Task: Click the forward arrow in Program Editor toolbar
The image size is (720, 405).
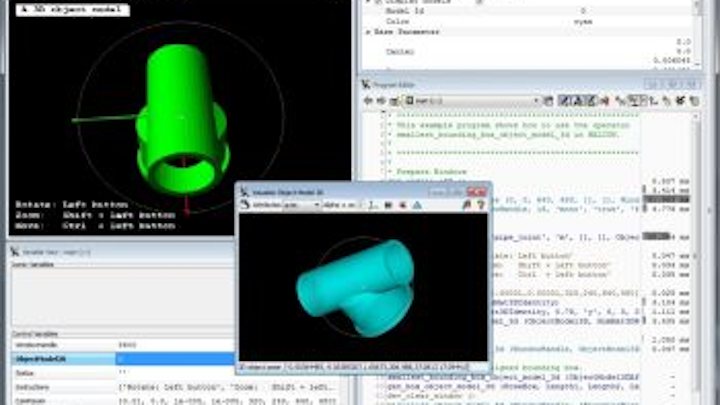Action: pyautogui.click(x=381, y=101)
